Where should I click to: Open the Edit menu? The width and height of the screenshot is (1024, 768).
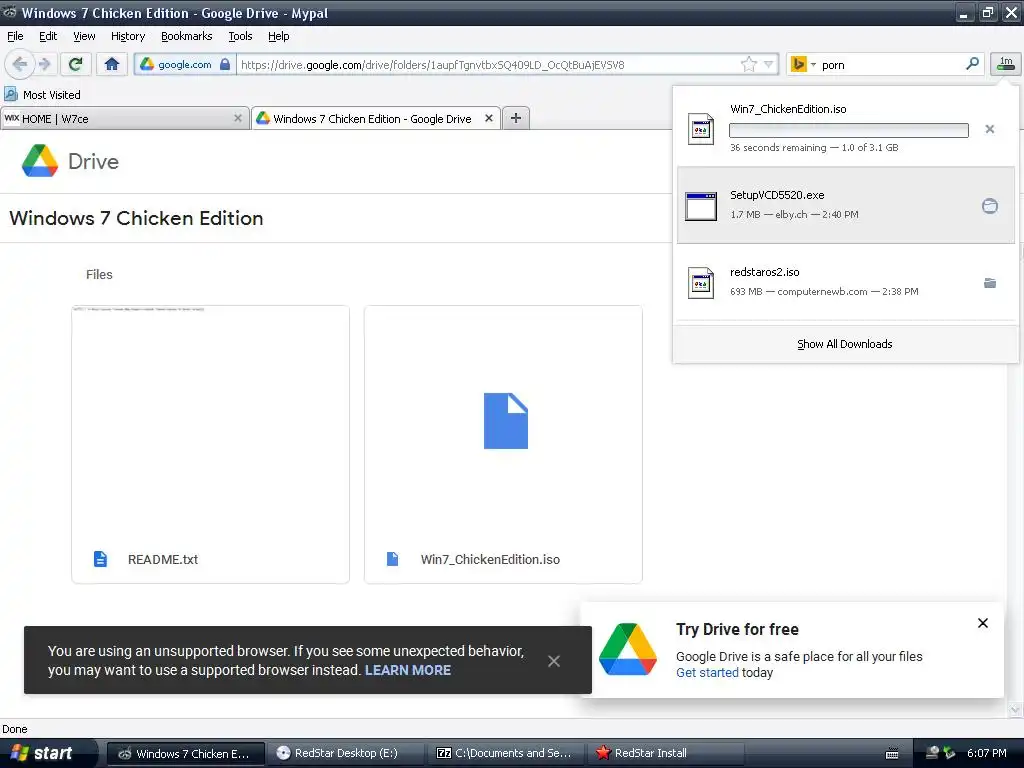coord(48,37)
